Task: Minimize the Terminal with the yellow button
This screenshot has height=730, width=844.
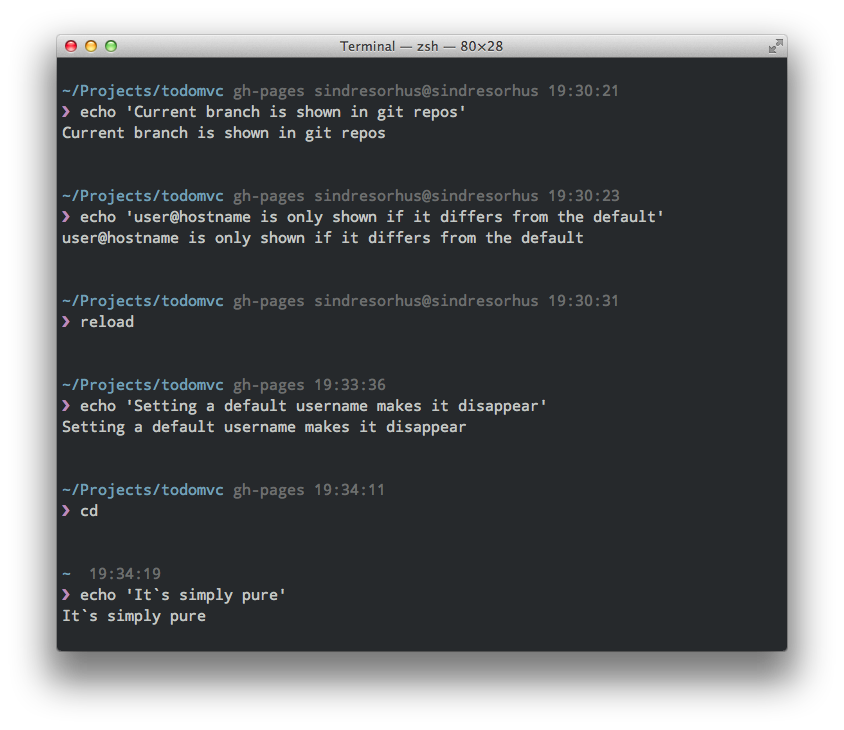Action: click(x=91, y=46)
